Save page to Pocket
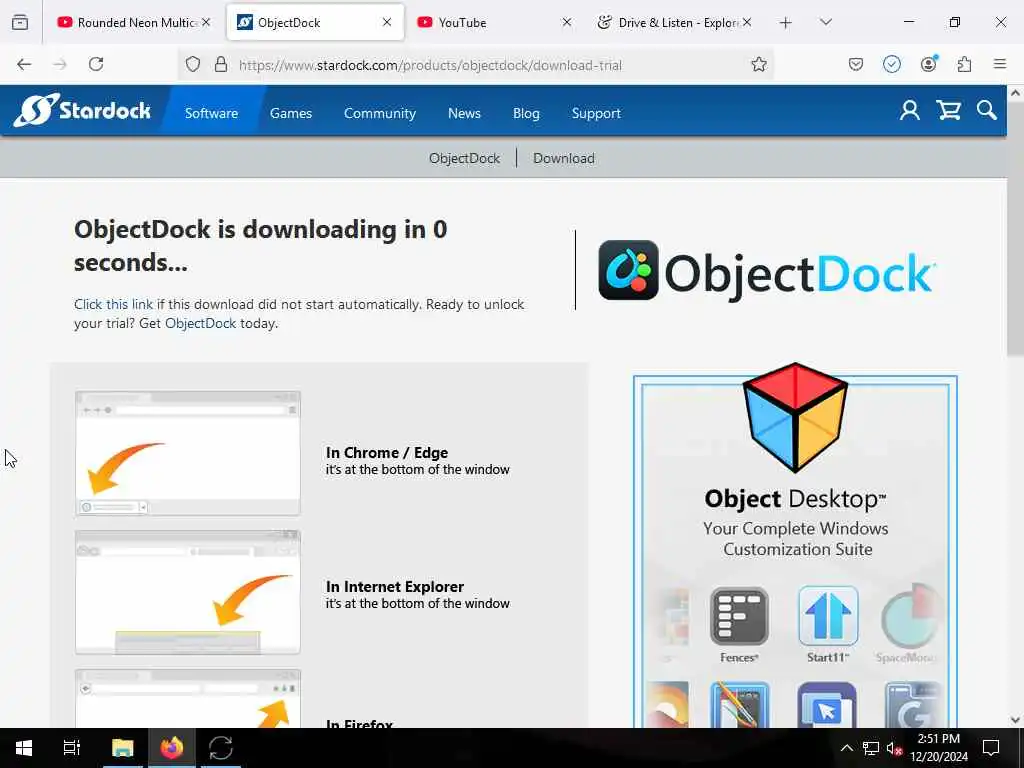This screenshot has width=1024, height=768. click(x=856, y=64)
